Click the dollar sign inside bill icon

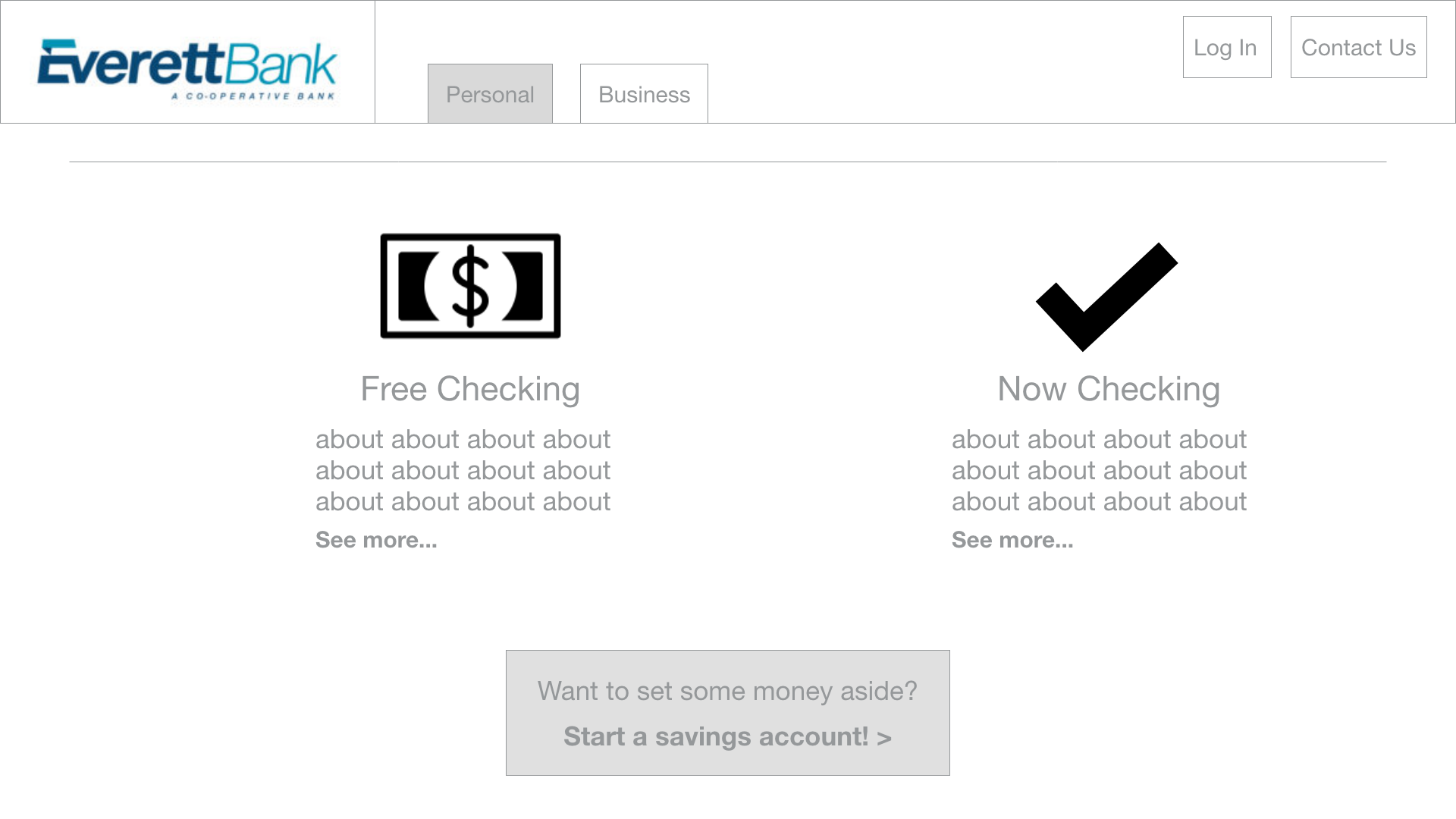tap(470, 286)
